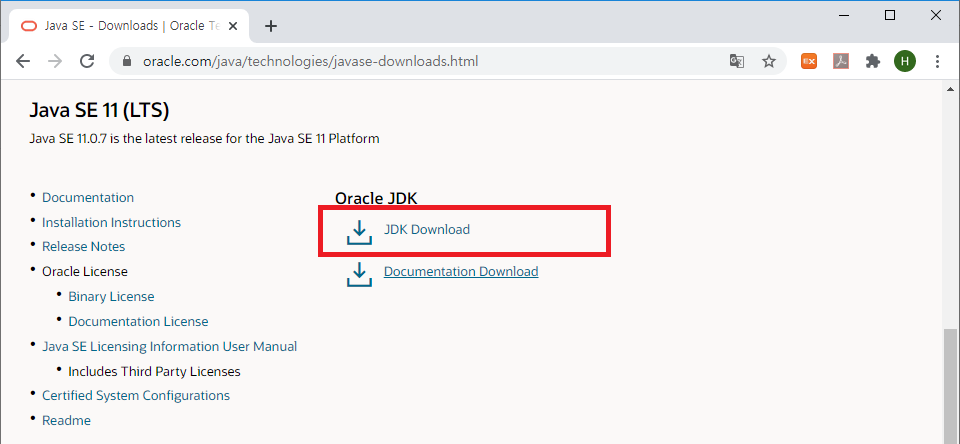Click the Oracle JDK heading
960x444 pixels.
coord(376,198)
